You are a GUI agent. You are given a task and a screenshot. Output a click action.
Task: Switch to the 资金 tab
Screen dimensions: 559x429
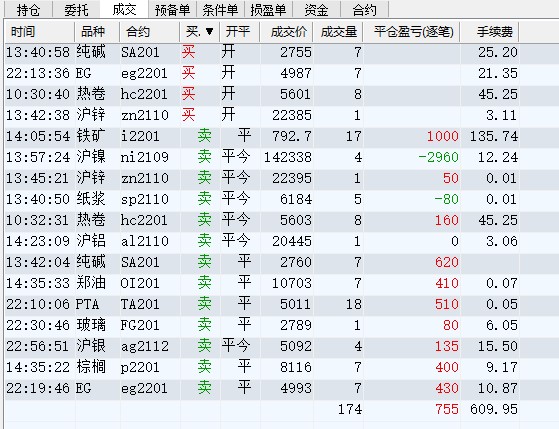(x=317, y=9)
